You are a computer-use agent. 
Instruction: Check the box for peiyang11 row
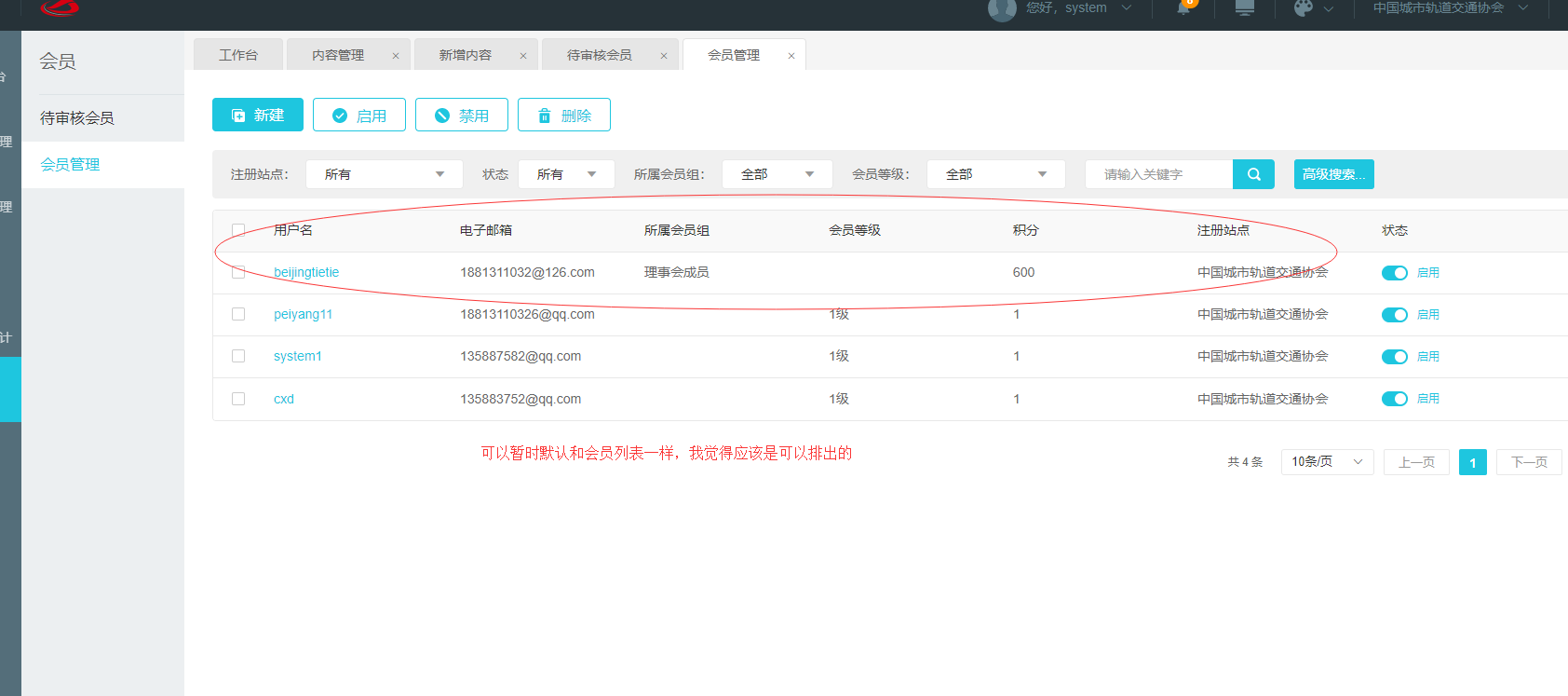[x=238, y=314]
